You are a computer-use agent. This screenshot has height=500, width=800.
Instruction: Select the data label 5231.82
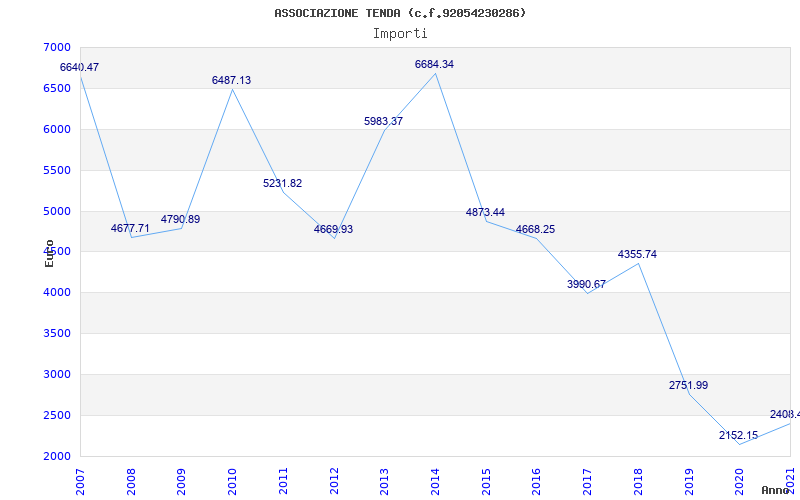coord(283,183)
